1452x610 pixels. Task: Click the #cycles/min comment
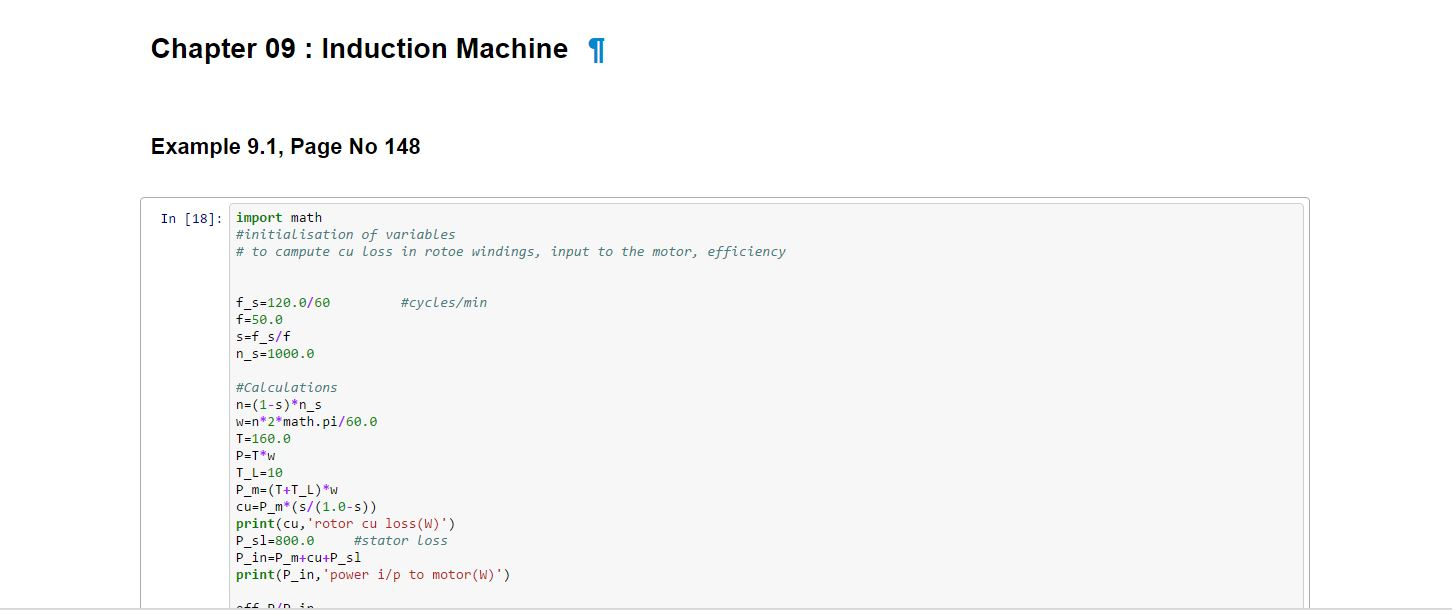point(443,302)
